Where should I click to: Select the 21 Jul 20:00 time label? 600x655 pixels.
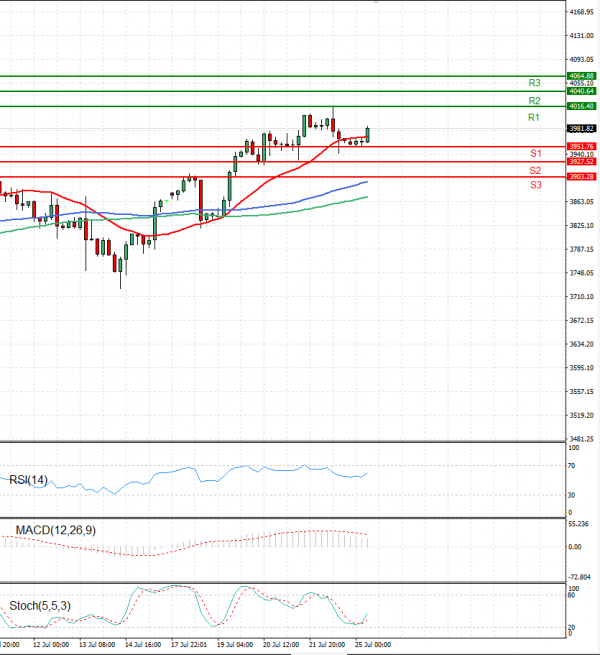click(x=327, y=645)
